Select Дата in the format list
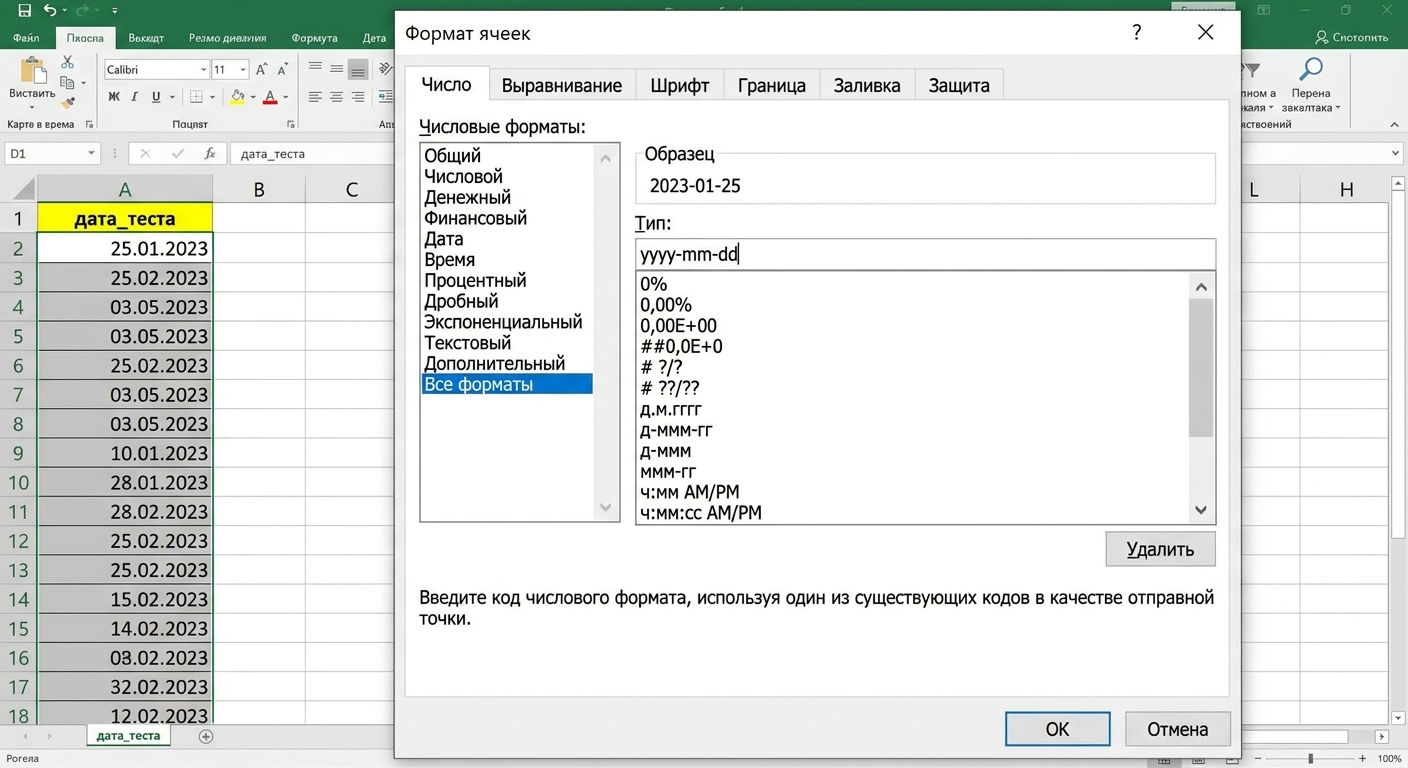Image resolution: width=1408 pixels, height=768 pixels. pyautogui.click(x=444, y=239)
